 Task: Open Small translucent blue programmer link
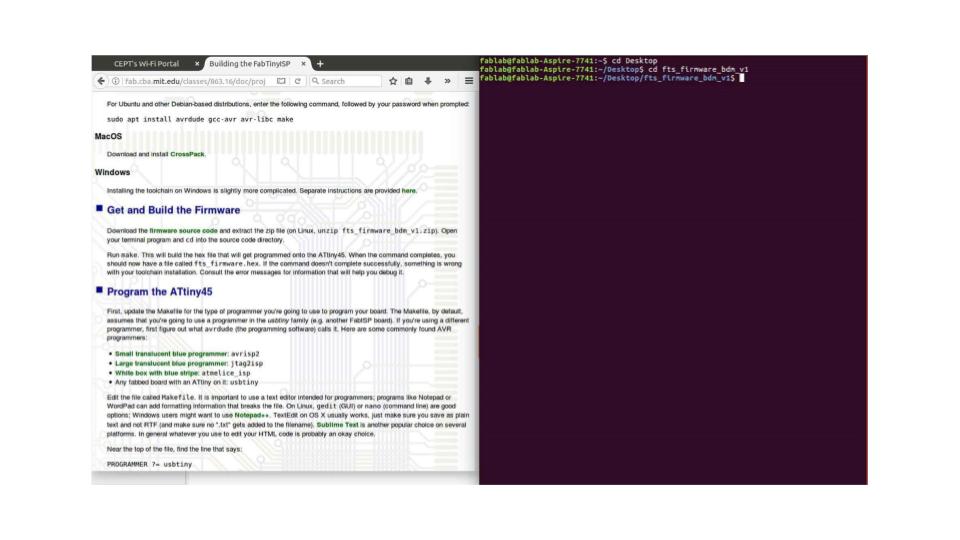point(171,354)
